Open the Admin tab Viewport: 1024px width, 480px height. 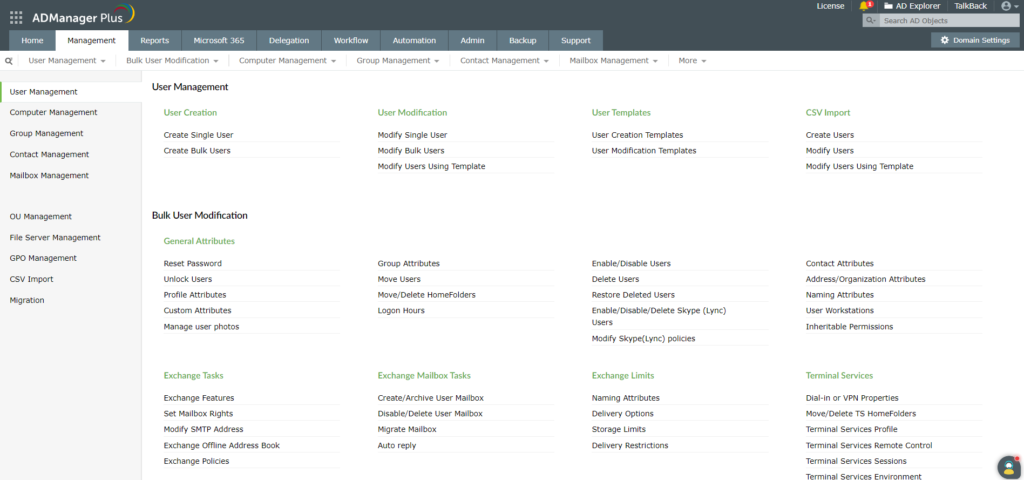pos(472,40)
